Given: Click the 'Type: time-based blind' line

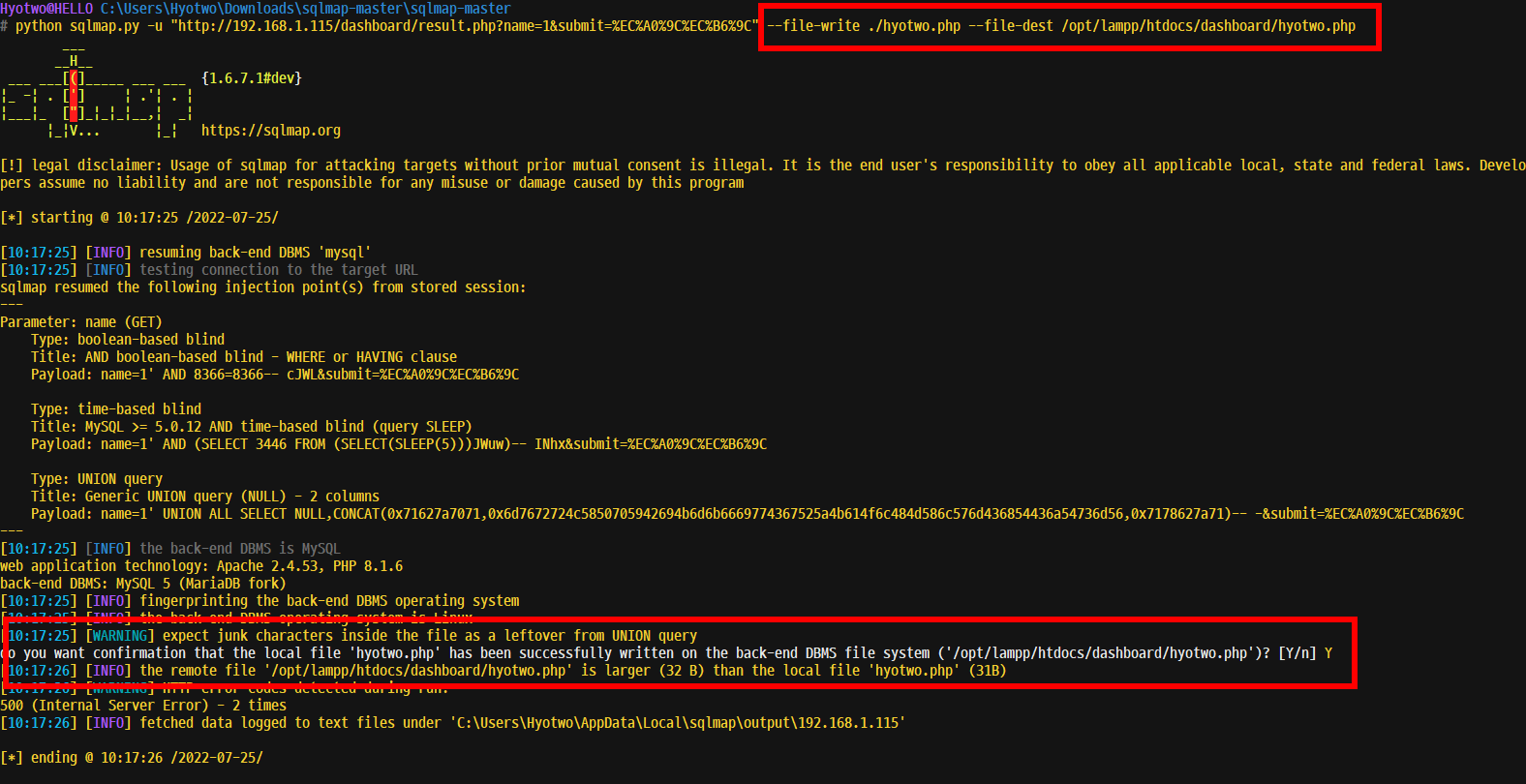Looking at the screenshot, I should [x=116, y=409].
